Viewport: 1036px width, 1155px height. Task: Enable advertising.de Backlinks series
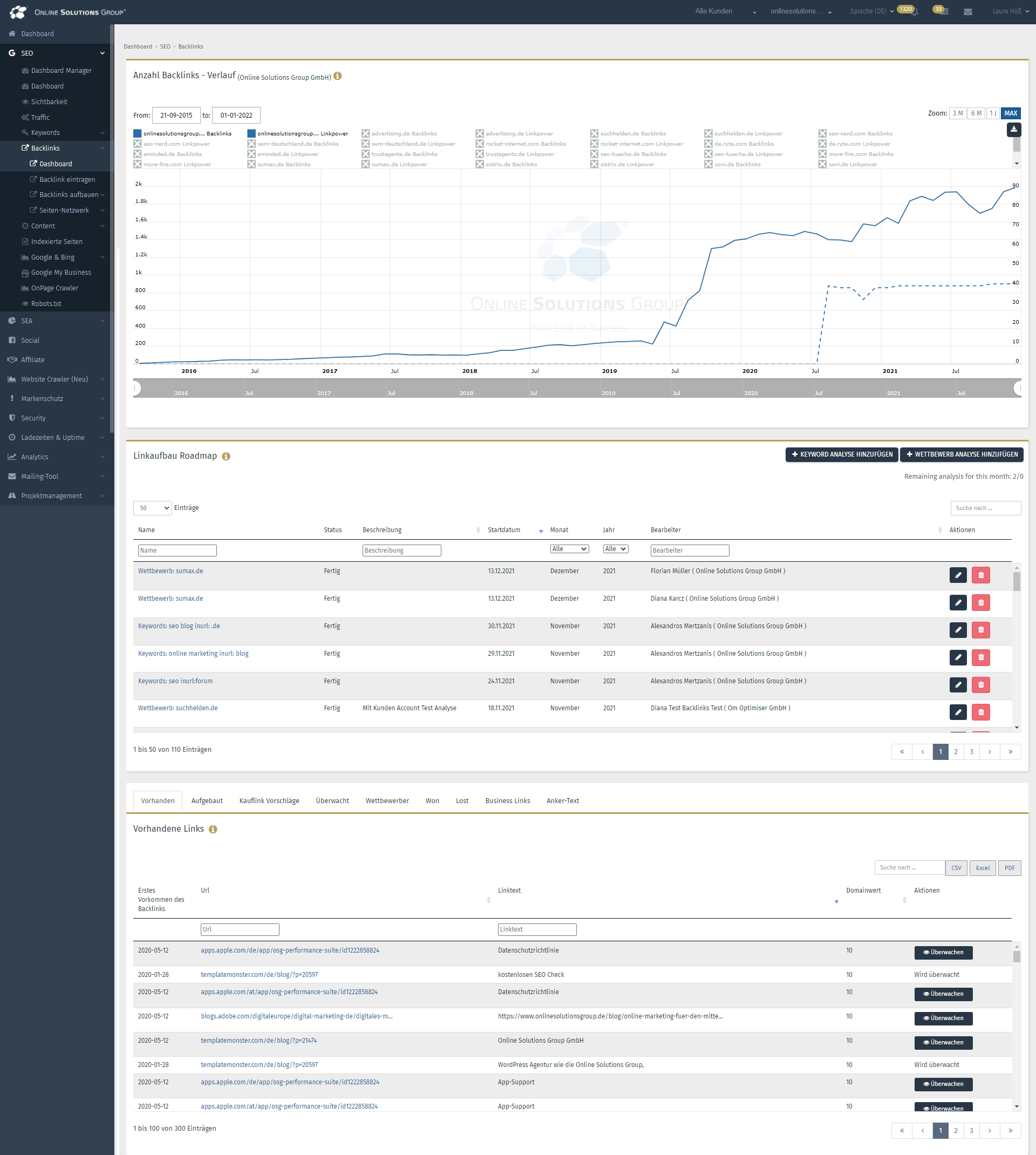pyautogui.click(x=399, y=133)
